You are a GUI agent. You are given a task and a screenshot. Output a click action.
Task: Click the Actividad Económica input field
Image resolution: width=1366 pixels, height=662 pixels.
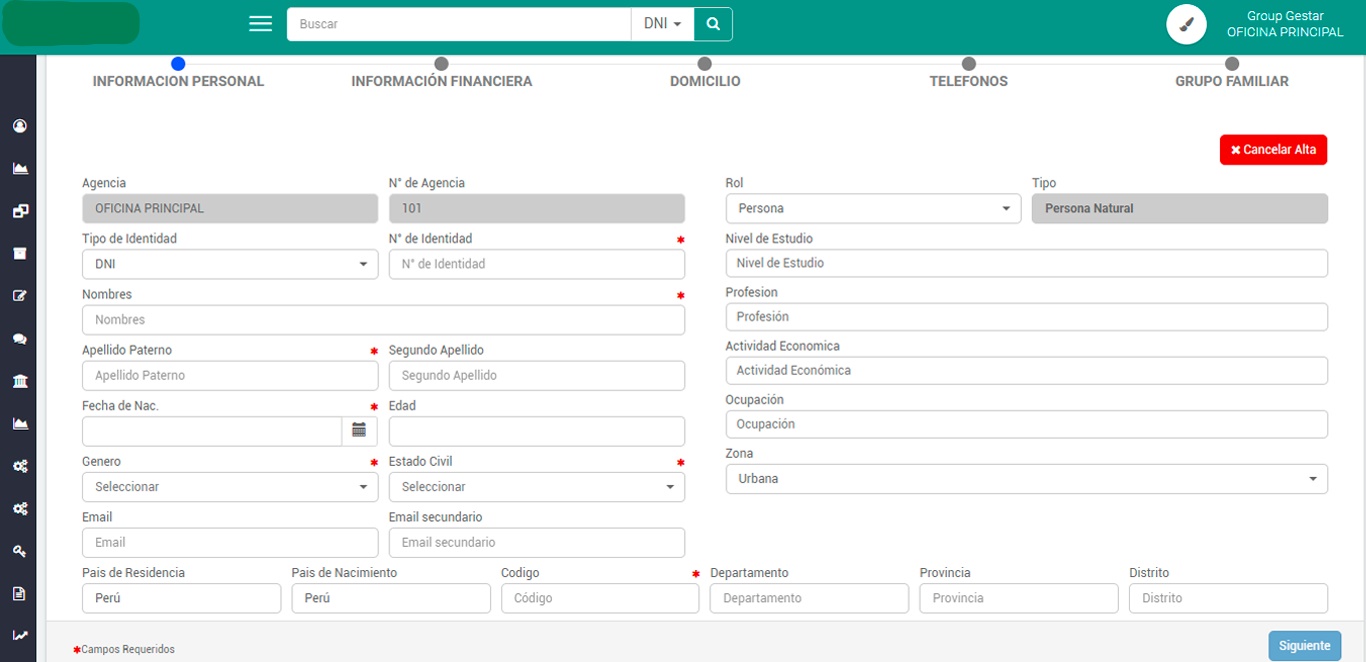pos(1027,371)
